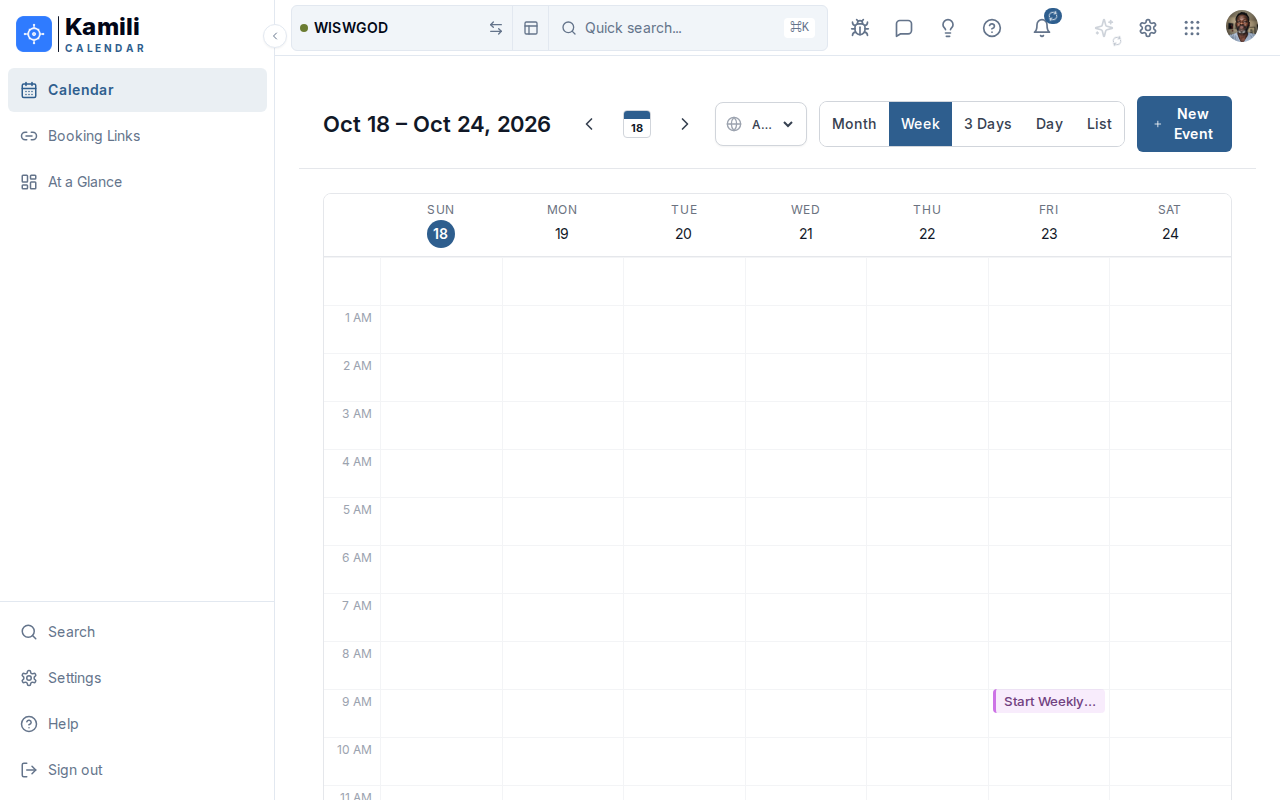
Task: Click the Kamili Calendar logo icon
Action: (34, 34)
